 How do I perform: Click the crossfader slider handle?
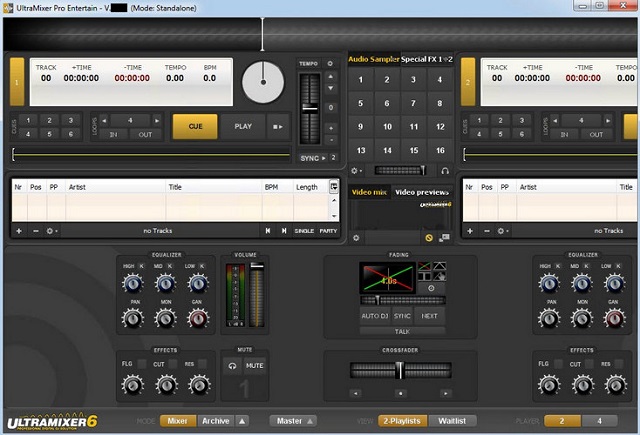pos(399,370)
